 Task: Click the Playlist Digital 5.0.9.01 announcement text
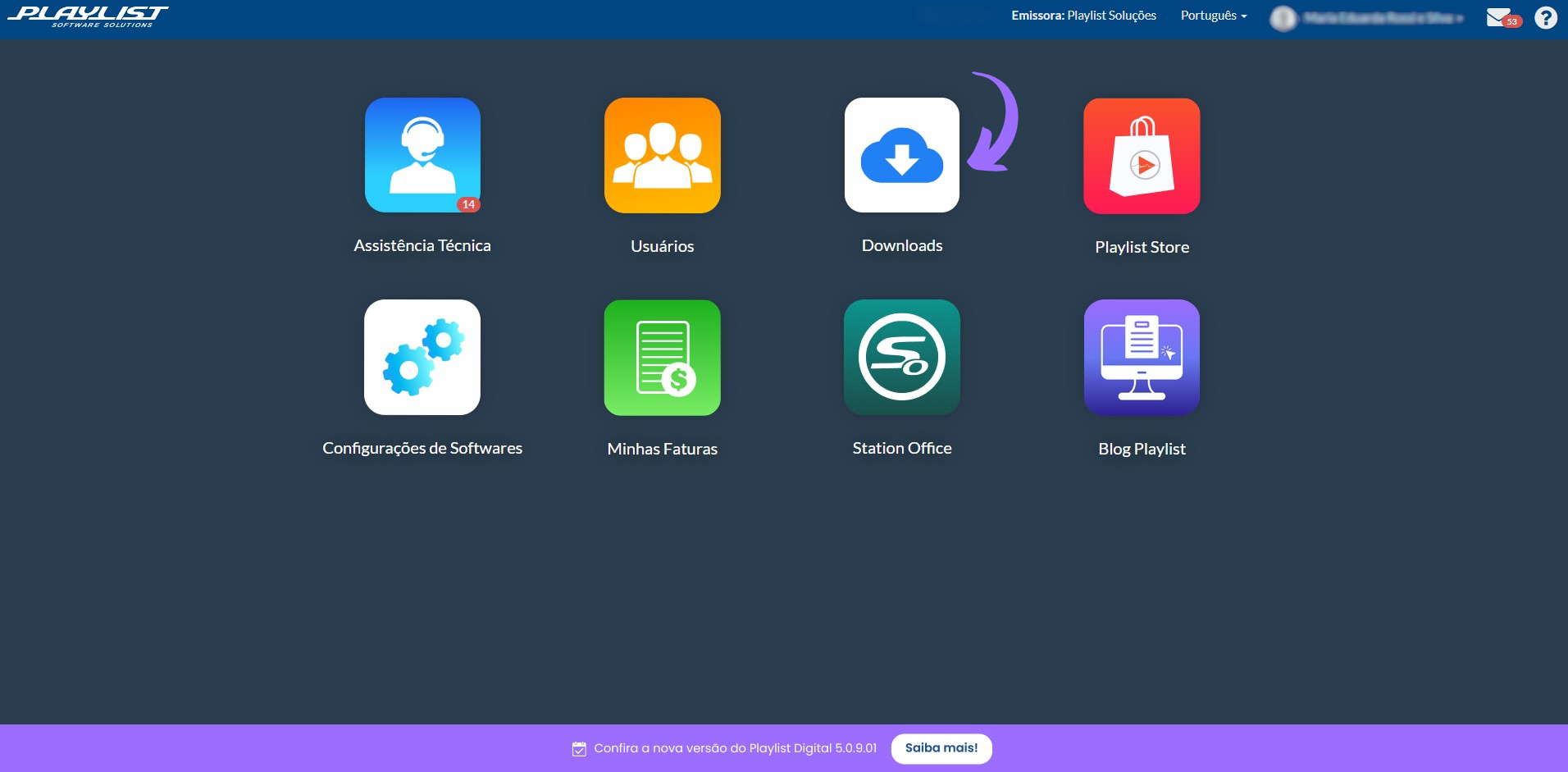[735, 748]
